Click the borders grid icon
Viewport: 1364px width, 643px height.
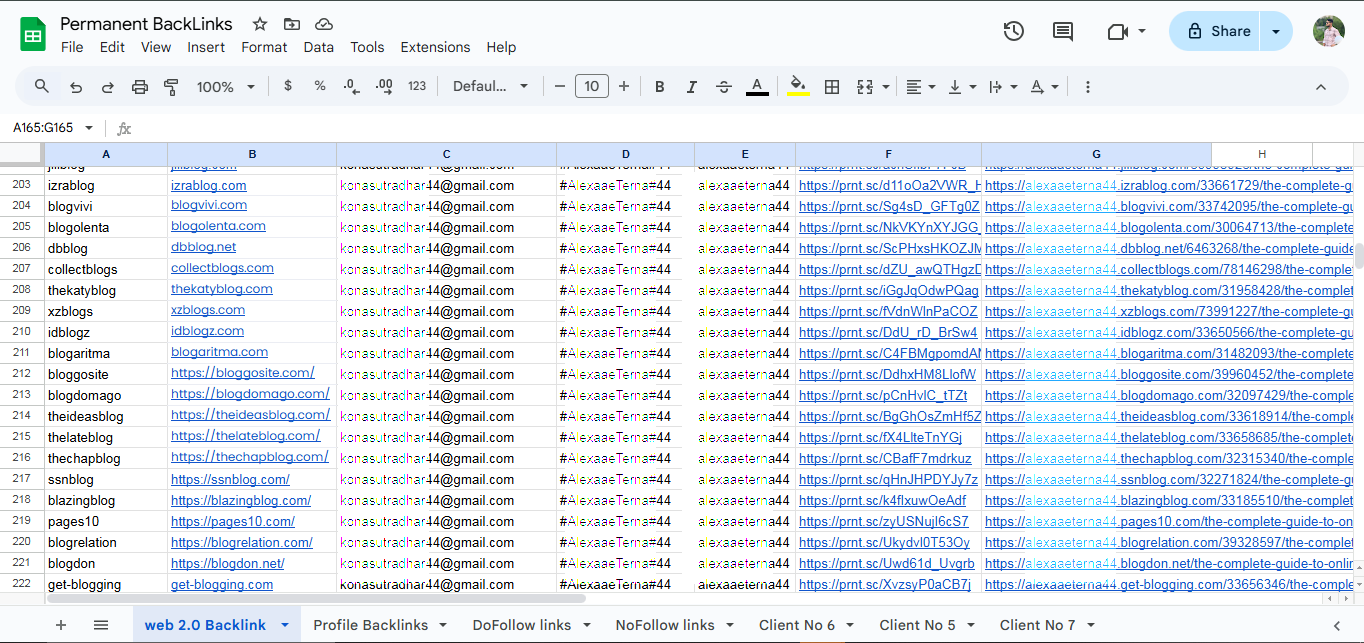(831, 87)
